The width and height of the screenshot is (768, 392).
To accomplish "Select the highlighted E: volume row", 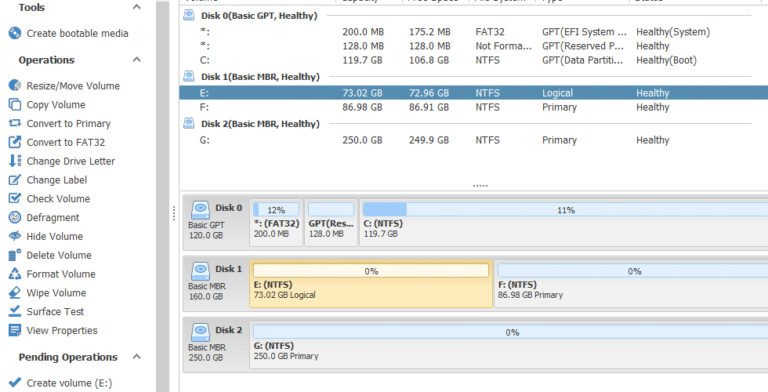I will 474,93.
